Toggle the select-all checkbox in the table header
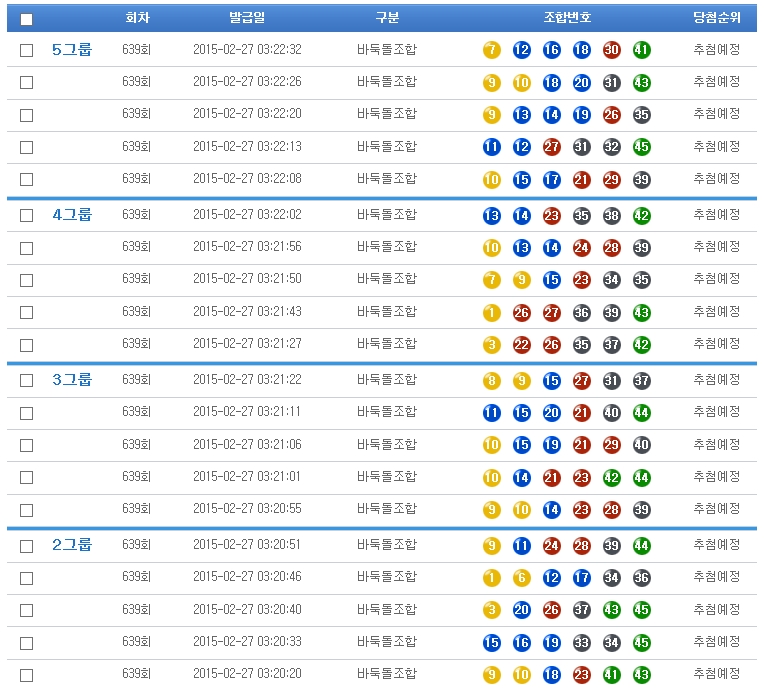This screenshot has height=688, width=764. [26, 19]
